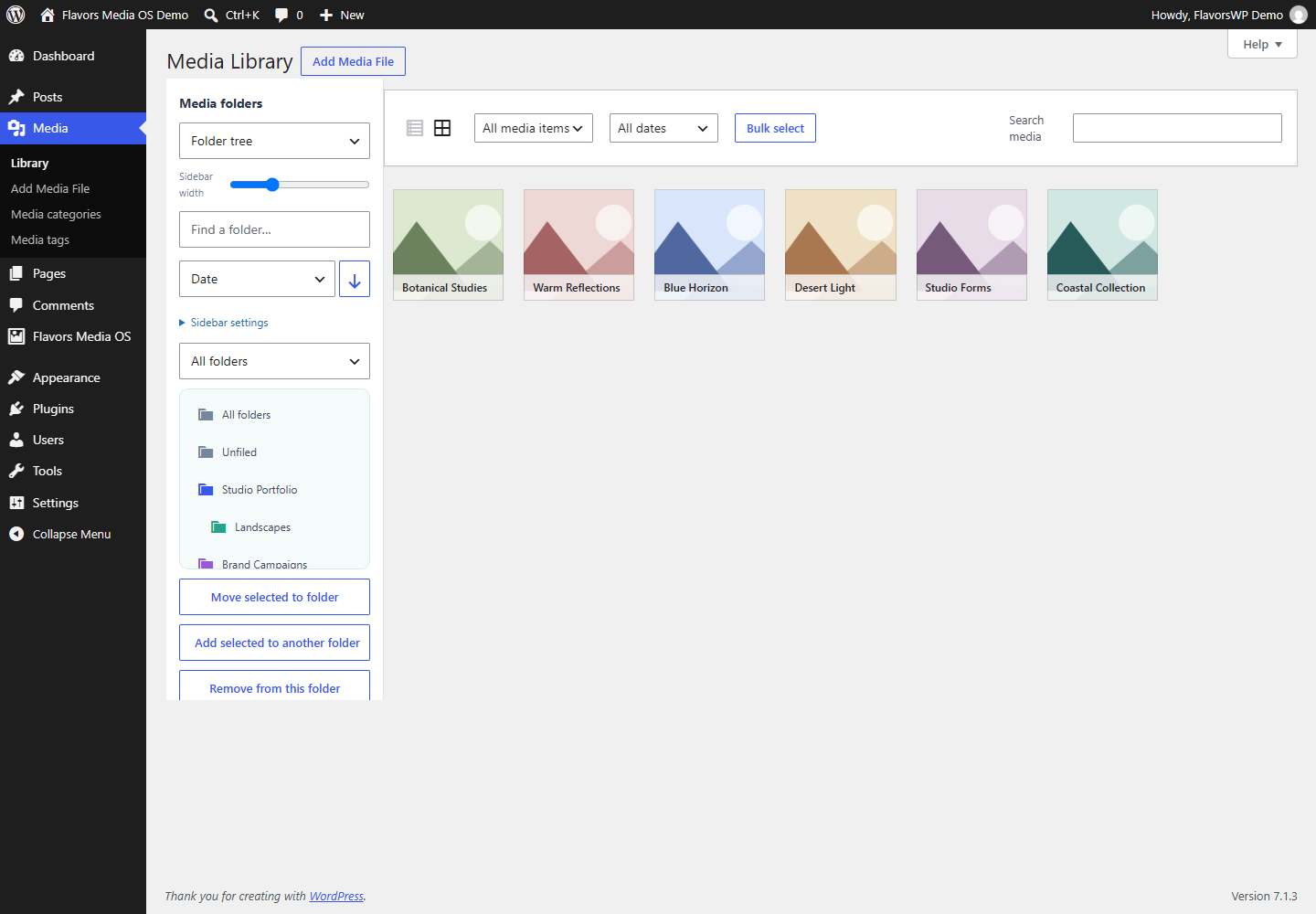
Task: Click the Studio Portfolio folder icon
Action: [206, 490]
